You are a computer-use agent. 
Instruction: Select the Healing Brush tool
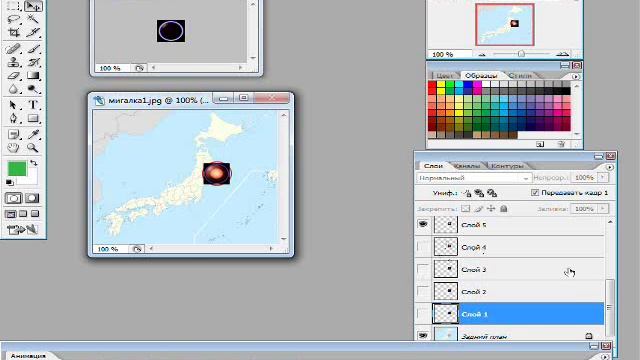13,49
